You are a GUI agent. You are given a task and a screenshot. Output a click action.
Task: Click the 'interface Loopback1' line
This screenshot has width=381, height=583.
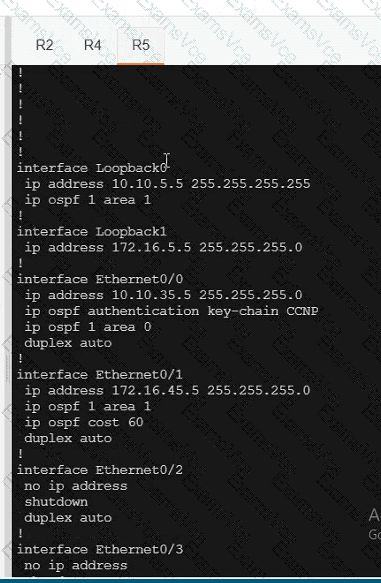tap(92, 232)
